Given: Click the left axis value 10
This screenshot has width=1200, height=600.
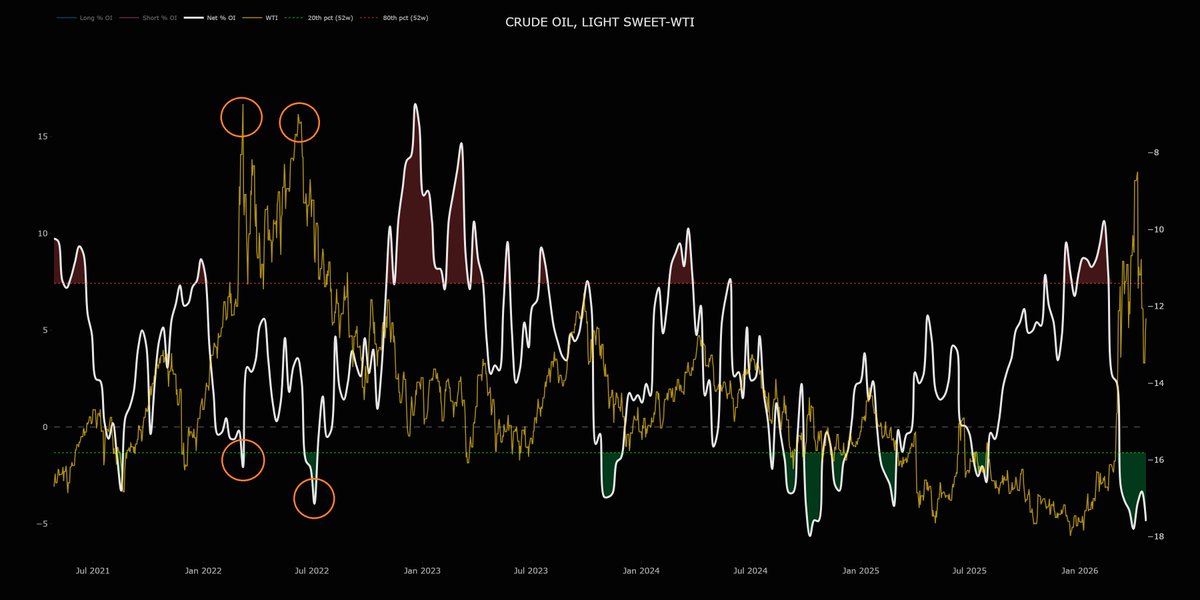Looking at the screenshot, I should click(x=43, y=233).
